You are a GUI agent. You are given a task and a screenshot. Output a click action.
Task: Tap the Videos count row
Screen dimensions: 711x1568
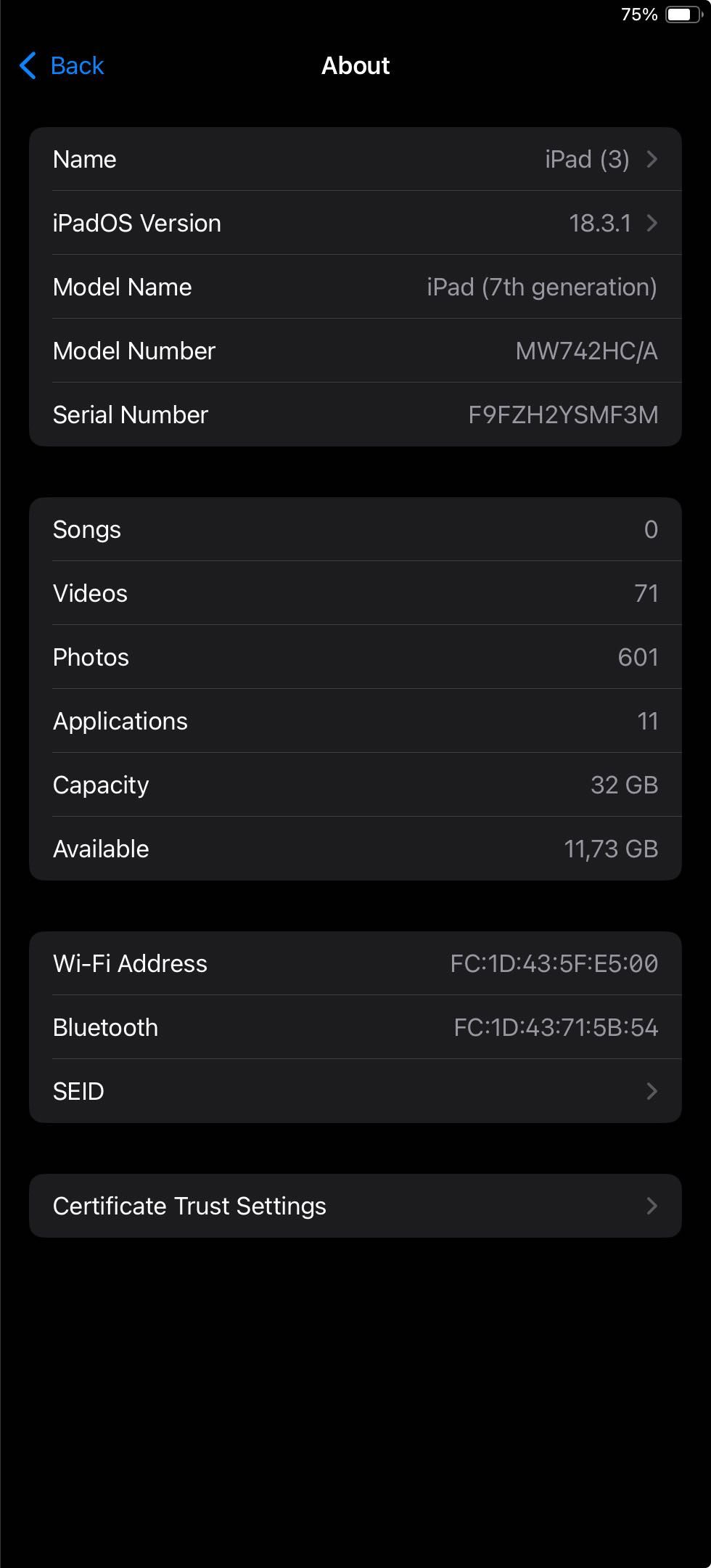[x=355, y=593]
